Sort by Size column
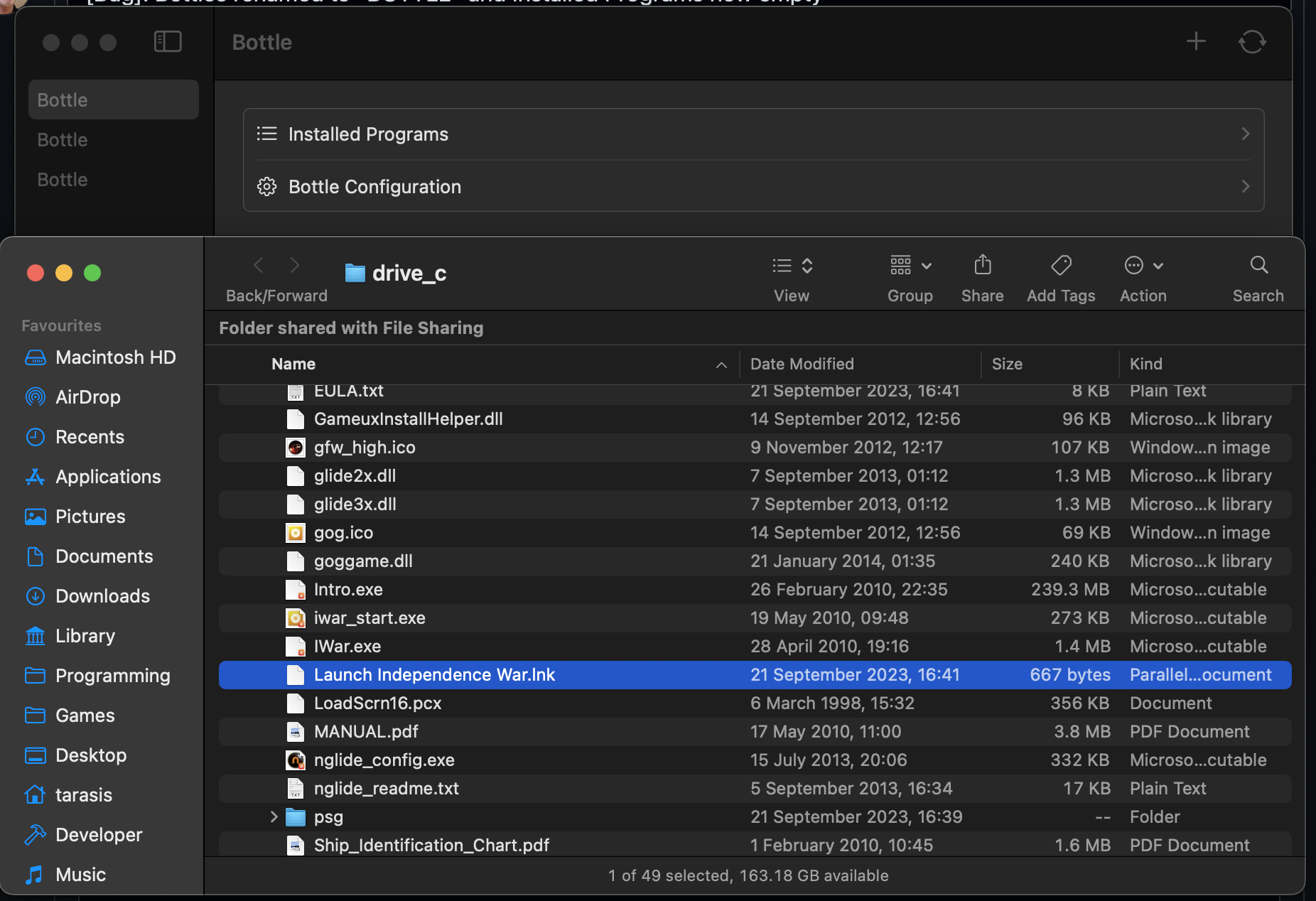 point(1007,364)
